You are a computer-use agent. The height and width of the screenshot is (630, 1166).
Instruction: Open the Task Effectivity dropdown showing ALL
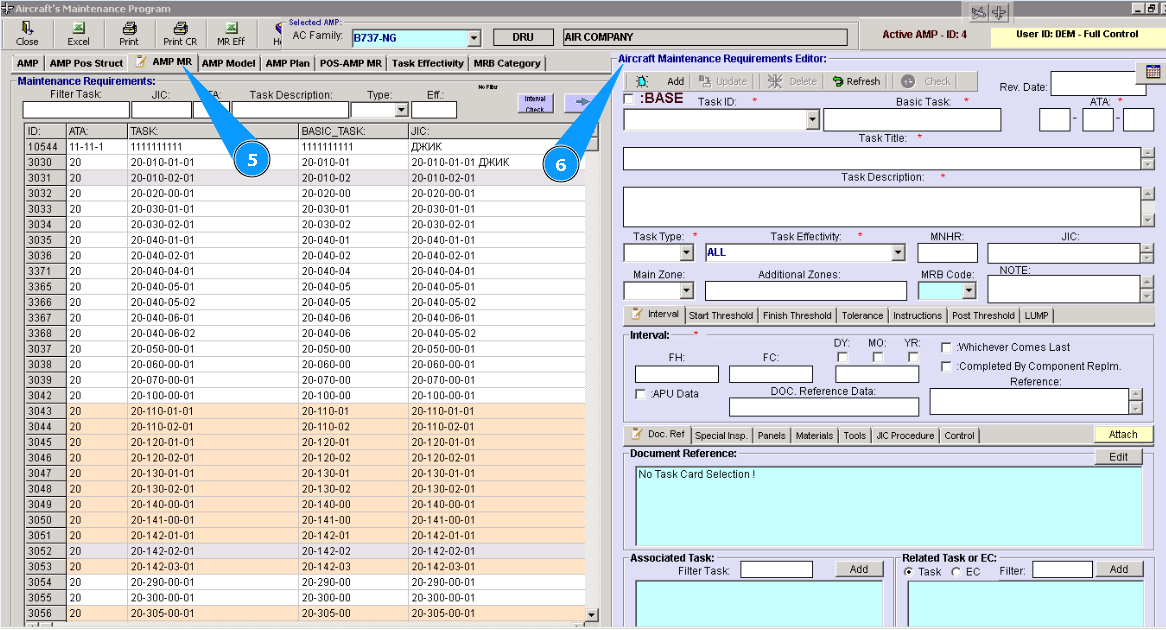click(x=897, y=253)
